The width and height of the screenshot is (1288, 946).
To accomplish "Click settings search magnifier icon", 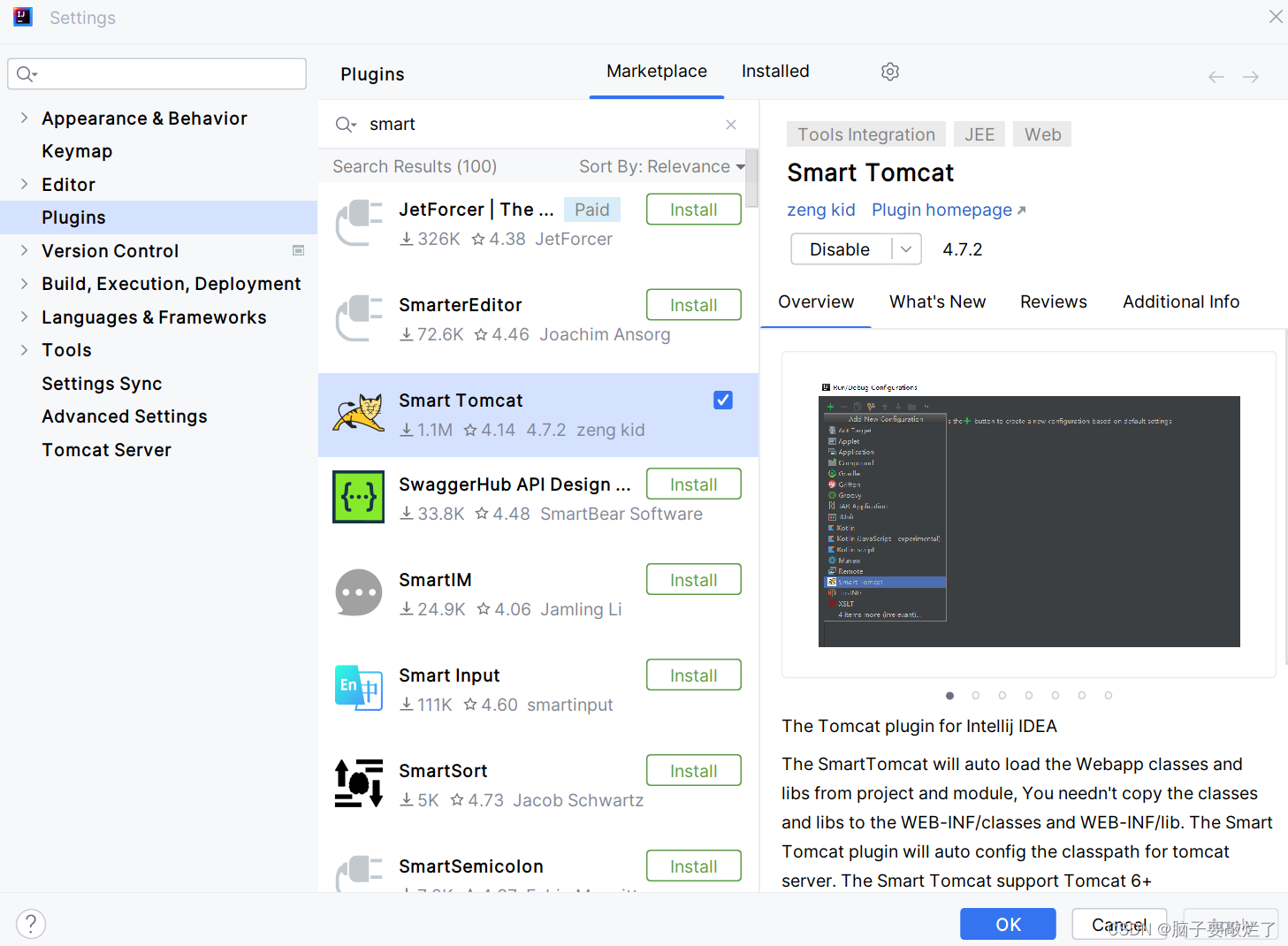I will (27, 74).
